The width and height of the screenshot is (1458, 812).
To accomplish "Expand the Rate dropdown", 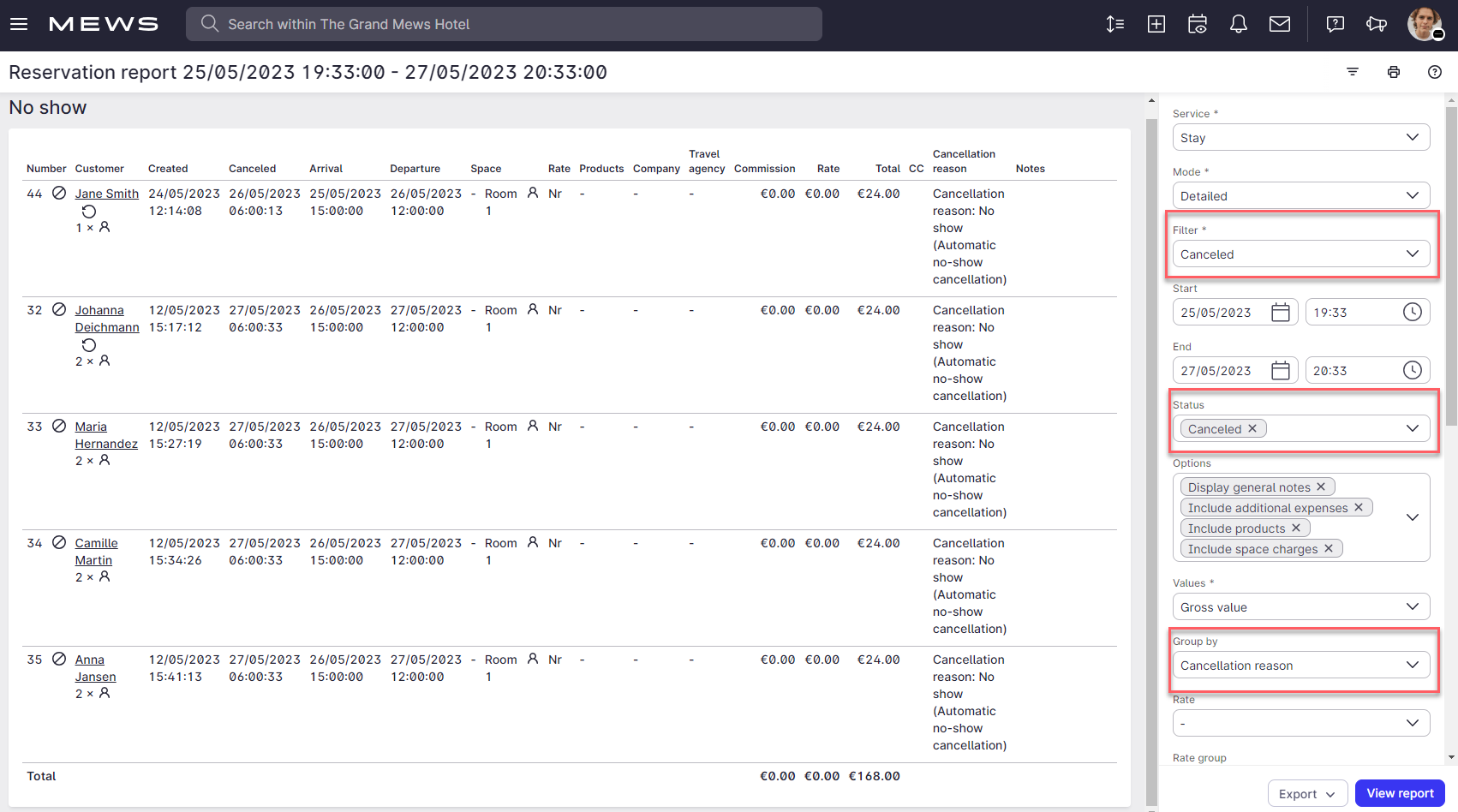I will [x=1301, y=723].
